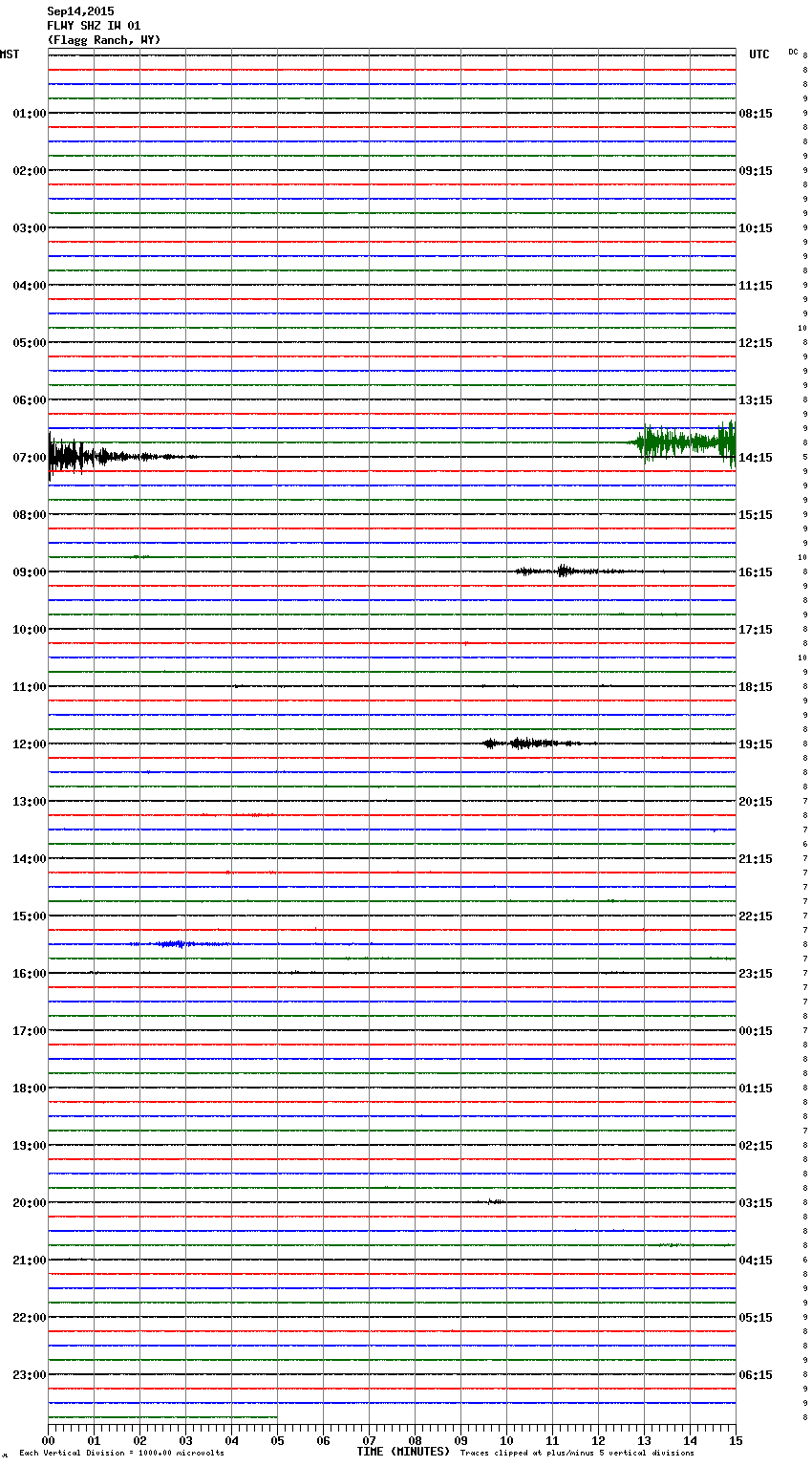Click the '06:15' UTC row label
The width and height of the screenshot is (812, 1466).
(756, 1375)
